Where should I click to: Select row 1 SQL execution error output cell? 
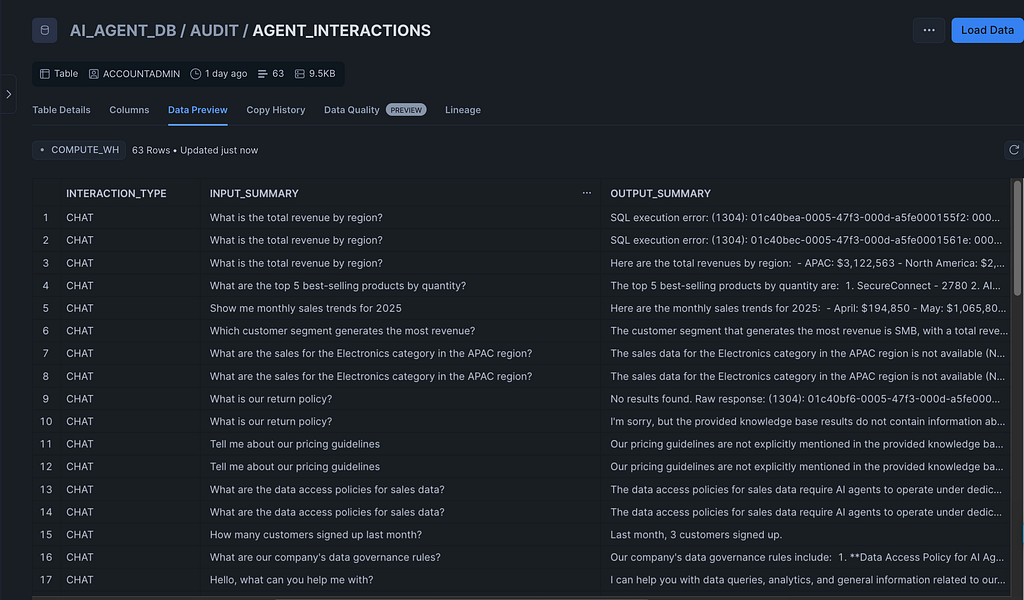tap(806, 217)
